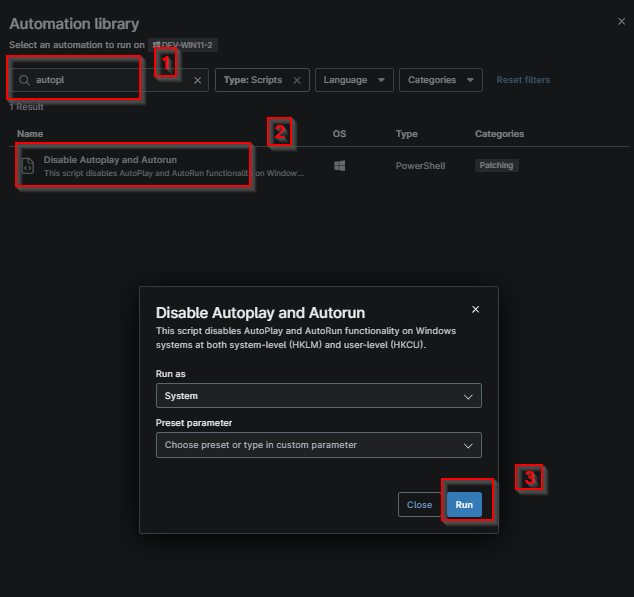Image resolution: width=634 pixels, height=597 pixels.
Task: Open the Language filter dropdown
Action: tap(354, 80)
